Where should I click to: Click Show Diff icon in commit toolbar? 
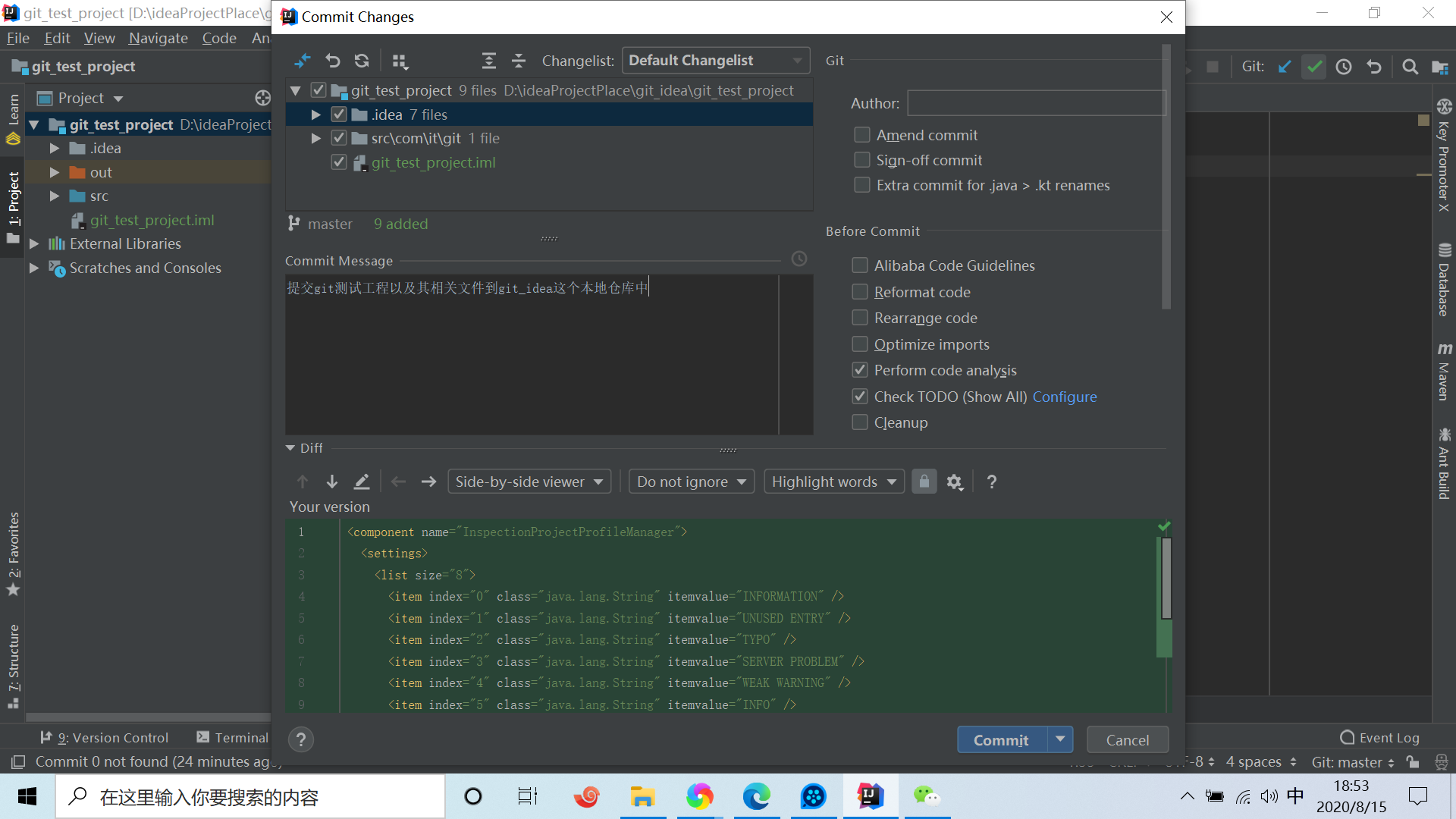coord(303,61)
